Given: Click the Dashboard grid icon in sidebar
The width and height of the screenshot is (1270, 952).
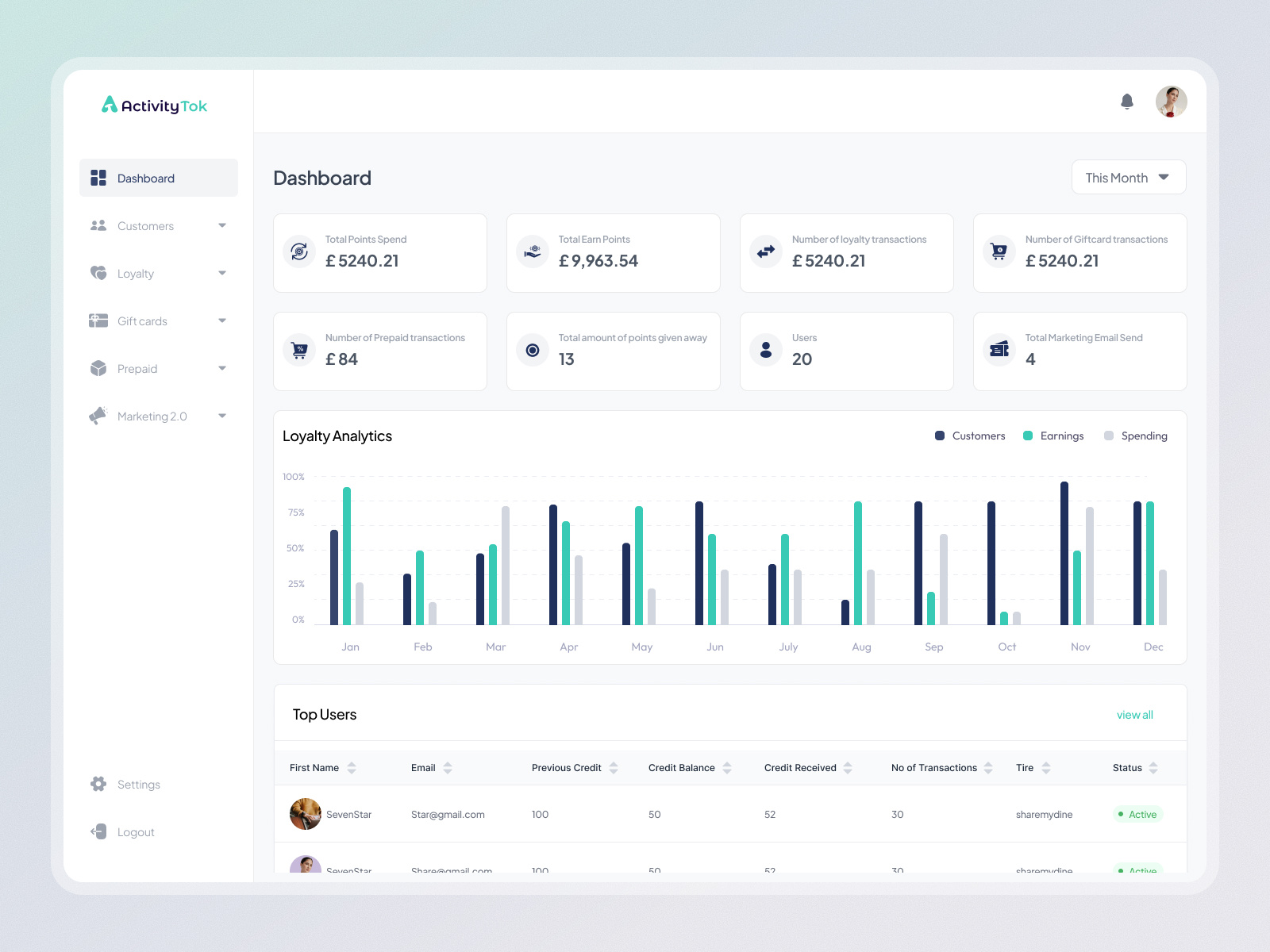Looking at the screenshot, I should pyautogui.click(x=98, y=178).
